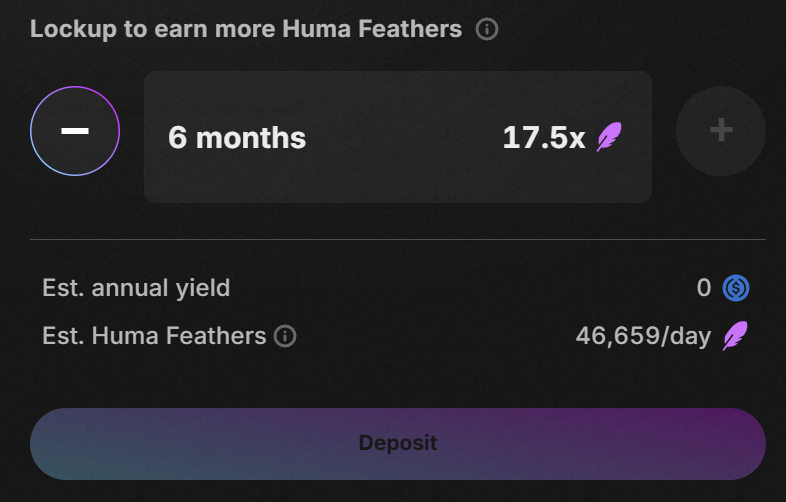This screenshot has height=502, width=786.
Task: Click the Deposit button
Action: pos(398,444)
